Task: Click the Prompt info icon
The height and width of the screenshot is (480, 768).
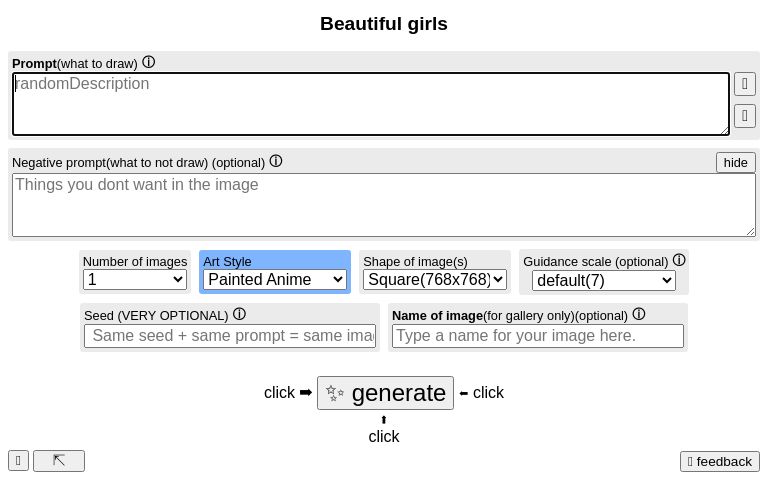Action: [x=149, y=62]
